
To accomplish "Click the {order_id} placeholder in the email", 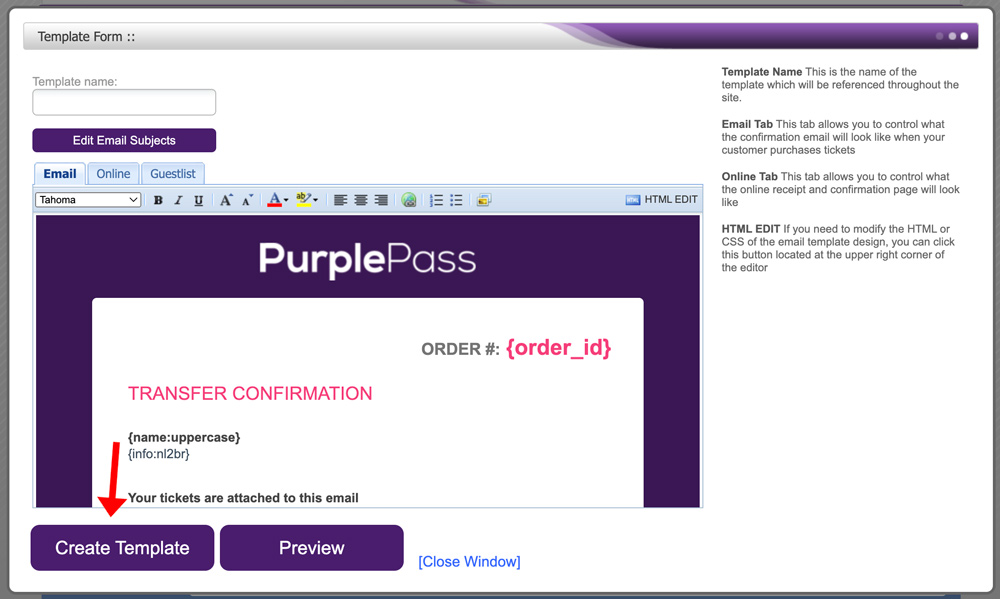I will [x=559, y=348].
